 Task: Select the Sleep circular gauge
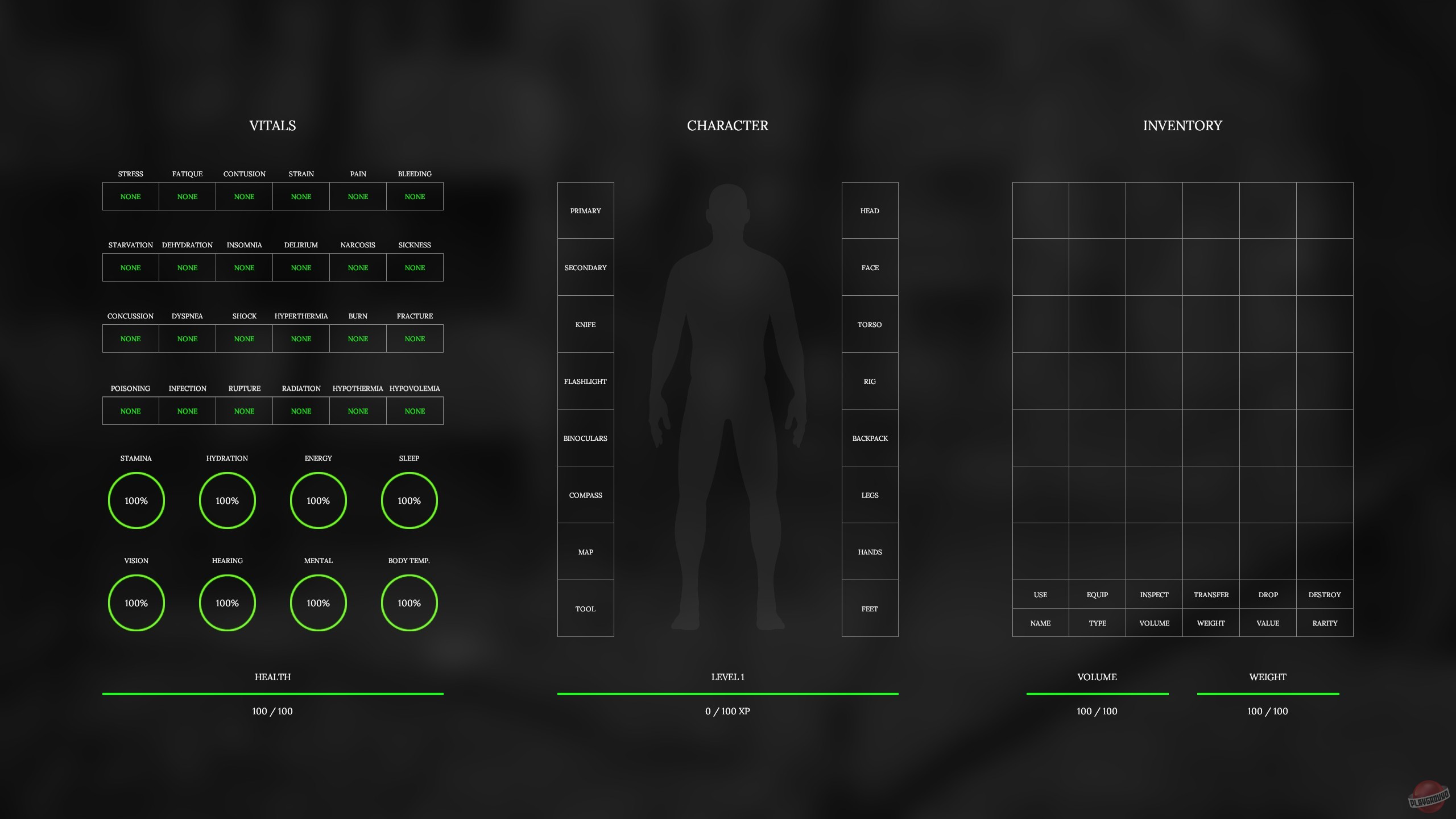coord(409,500)
